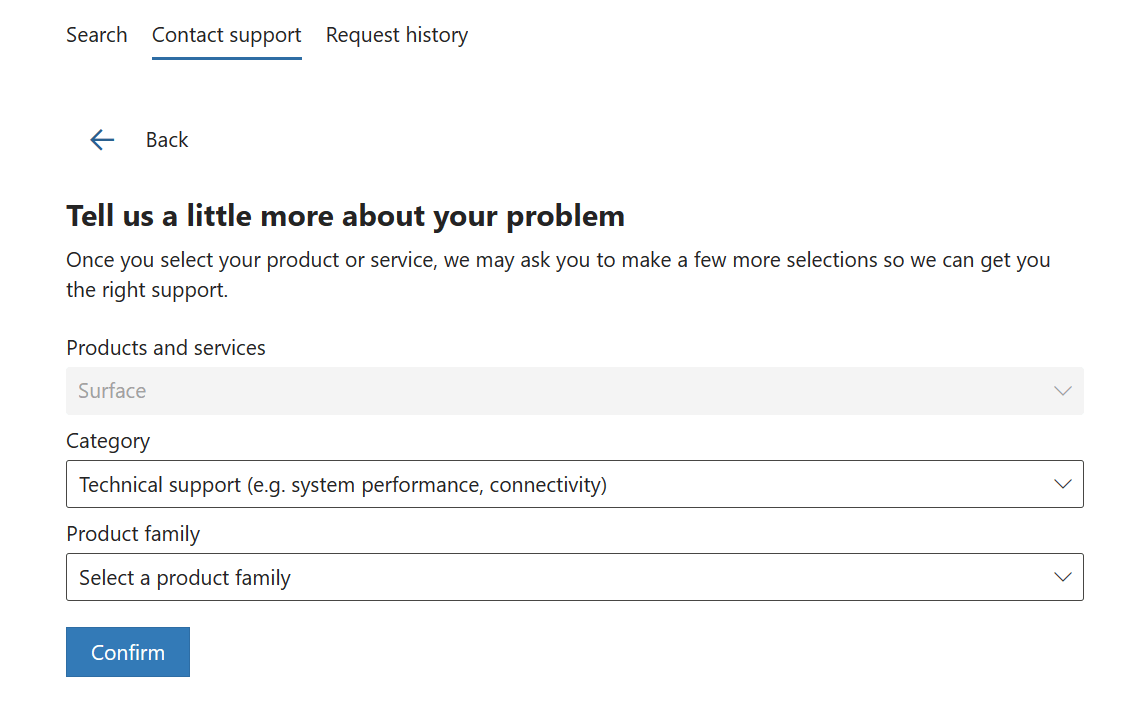Viewport: 1132px width, 727px height.
Task: Click the 'Tell us a little more' heading
Action: 345,215
